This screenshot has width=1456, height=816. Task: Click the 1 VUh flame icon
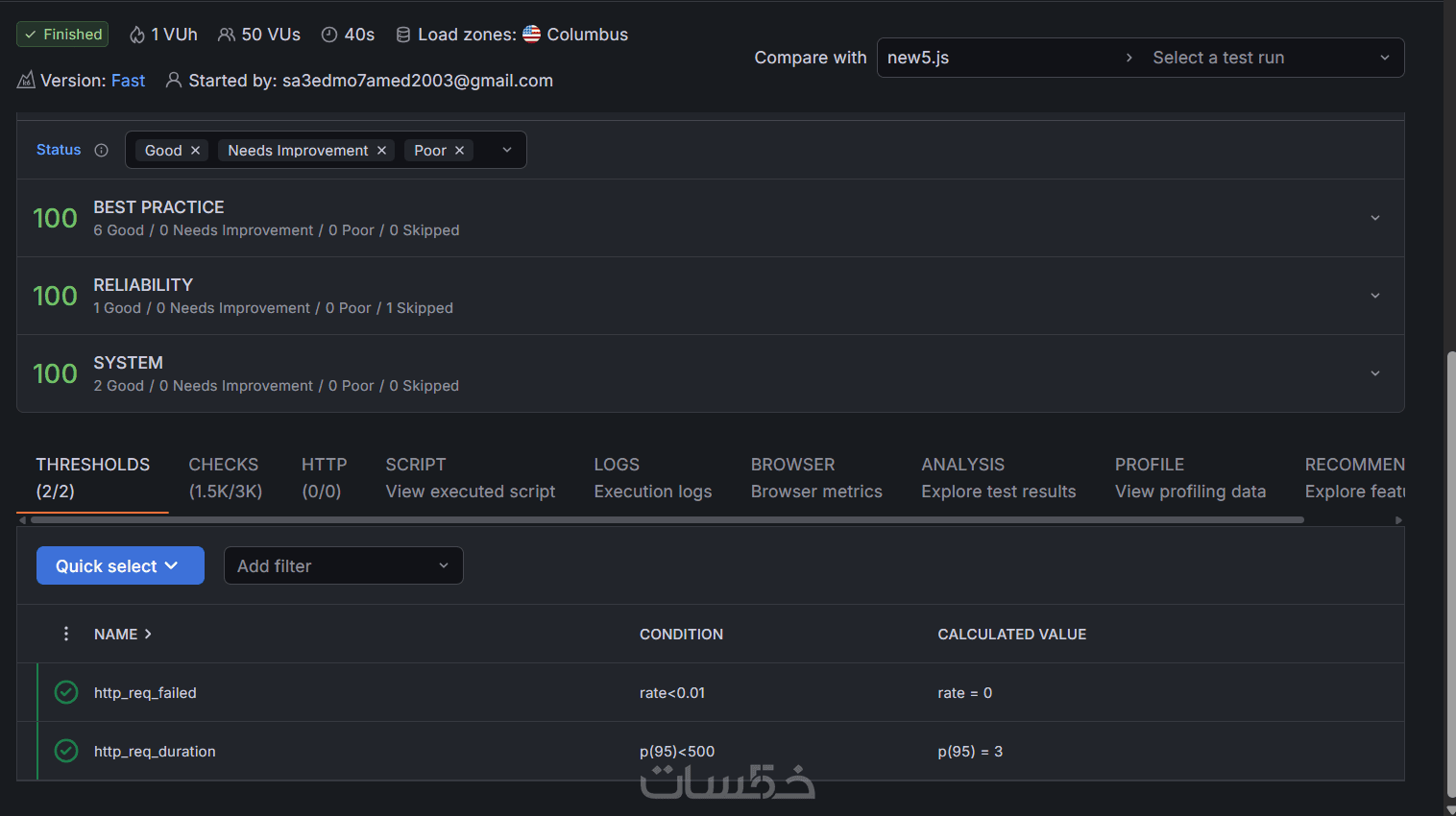[x=137, y=35]
